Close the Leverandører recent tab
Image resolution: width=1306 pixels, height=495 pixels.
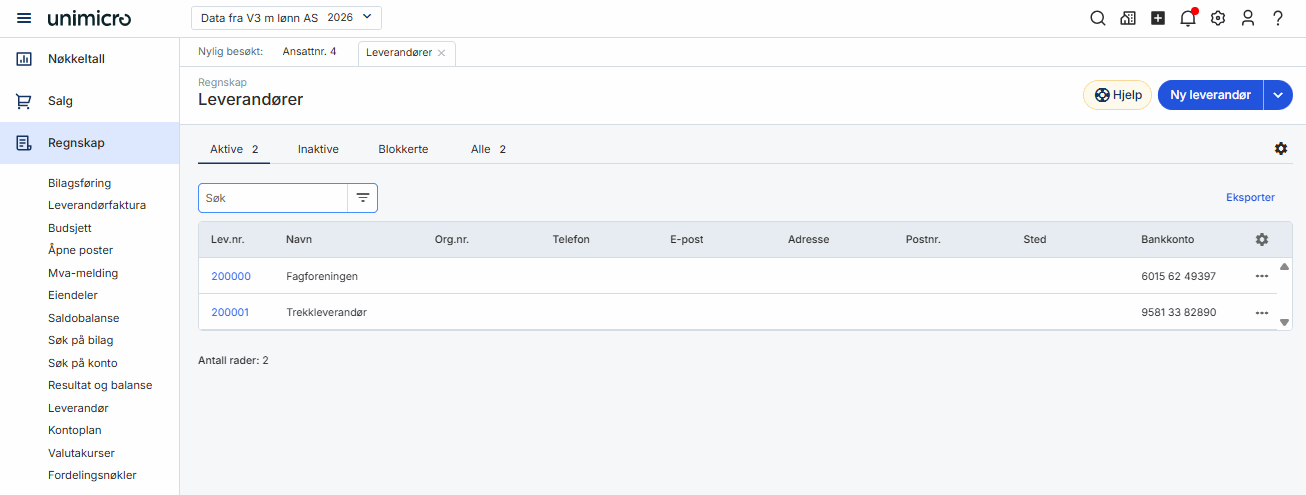[x=442, y=53]
